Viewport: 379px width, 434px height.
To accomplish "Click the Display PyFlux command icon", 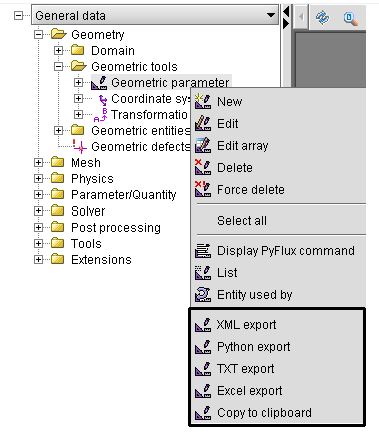I will pos(203,251).
